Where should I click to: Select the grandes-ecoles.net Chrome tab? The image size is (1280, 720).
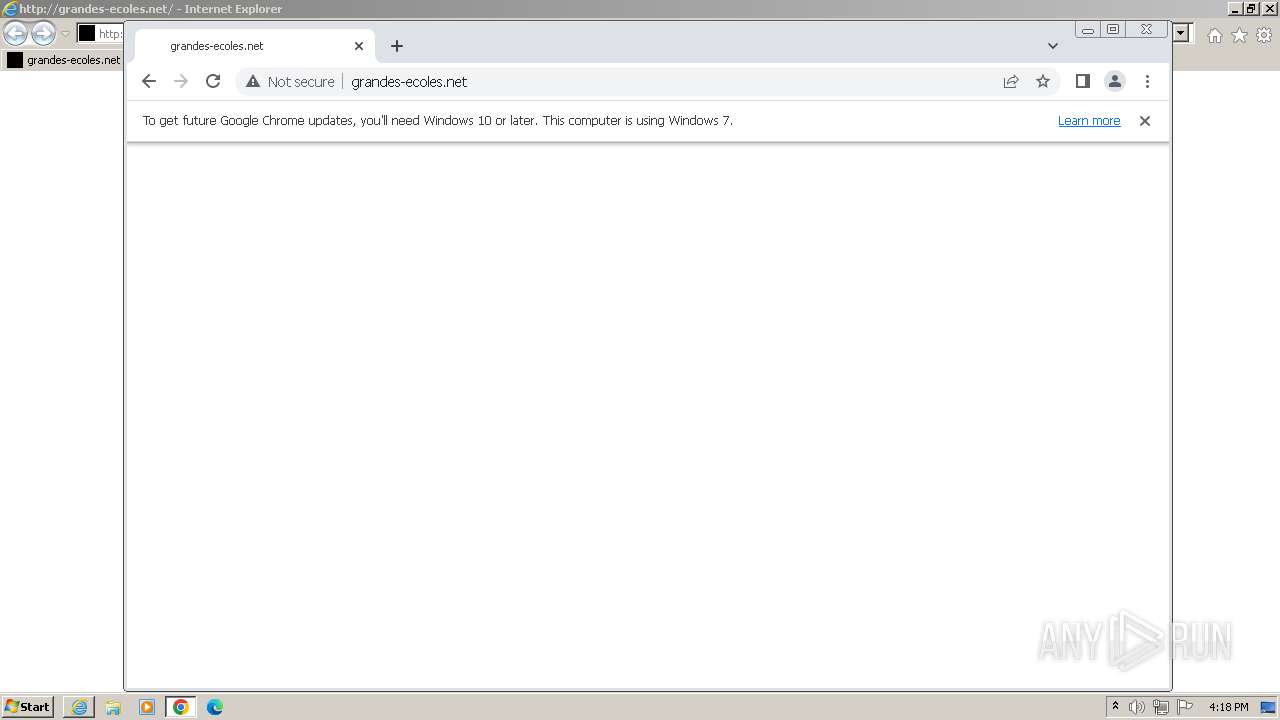tap(255, 46)
